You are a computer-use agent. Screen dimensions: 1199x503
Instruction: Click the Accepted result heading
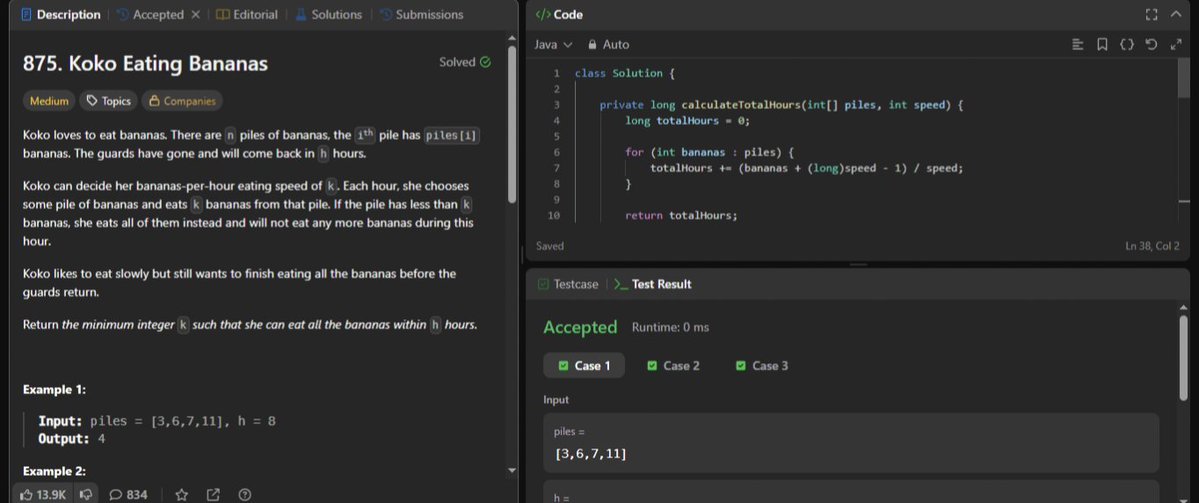pos(580,327)
